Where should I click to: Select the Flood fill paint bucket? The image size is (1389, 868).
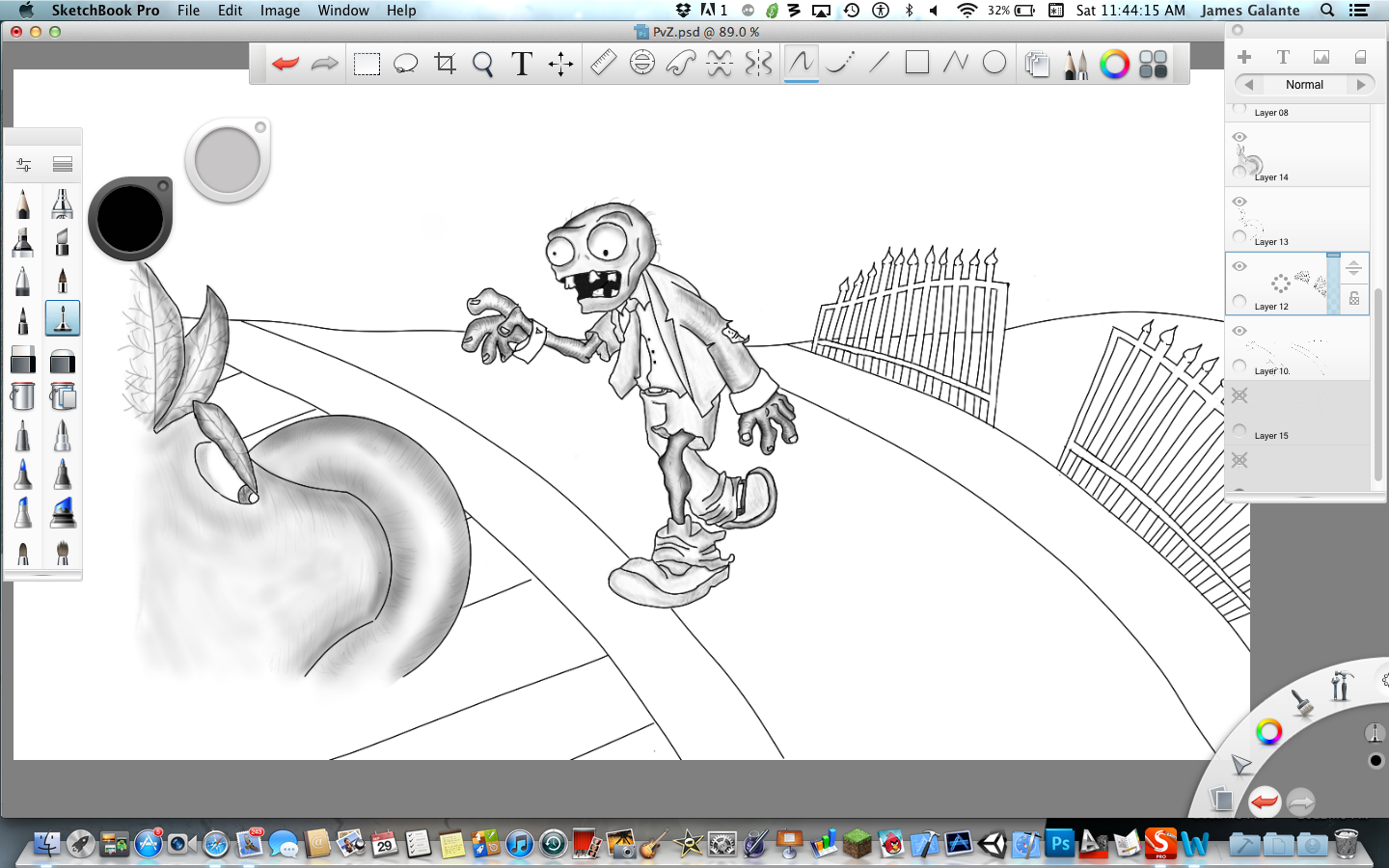(x=23, y=396)
